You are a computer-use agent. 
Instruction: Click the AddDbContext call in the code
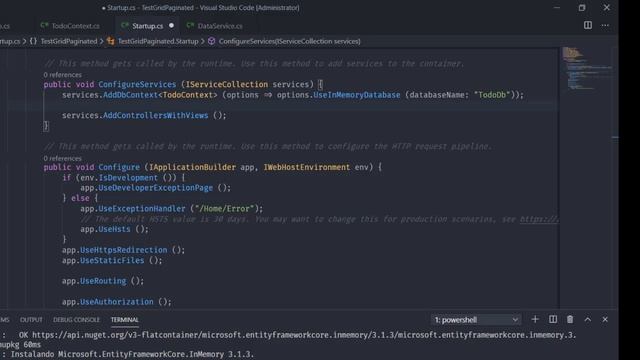[x=130, y=95]
